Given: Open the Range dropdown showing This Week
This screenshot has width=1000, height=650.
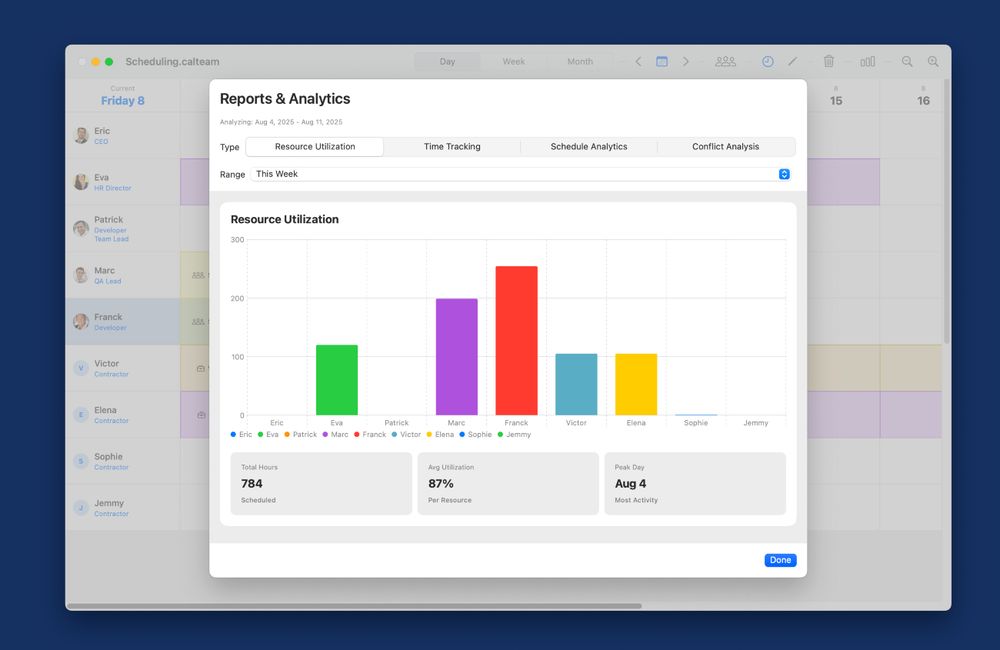Looking at the screenshot, I should coord(520,174).
